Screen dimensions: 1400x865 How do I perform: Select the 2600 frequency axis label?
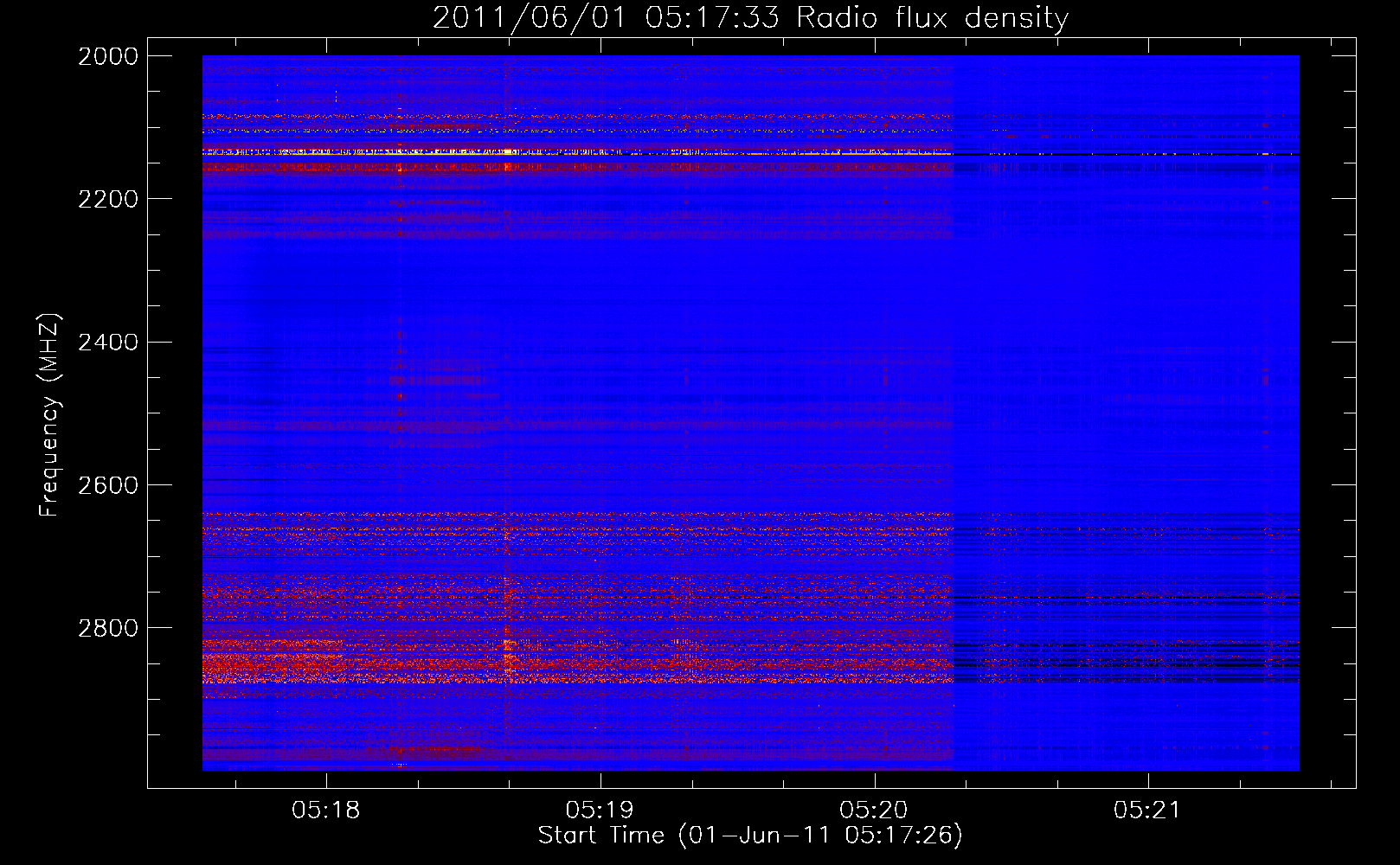[x=108, y=485]
